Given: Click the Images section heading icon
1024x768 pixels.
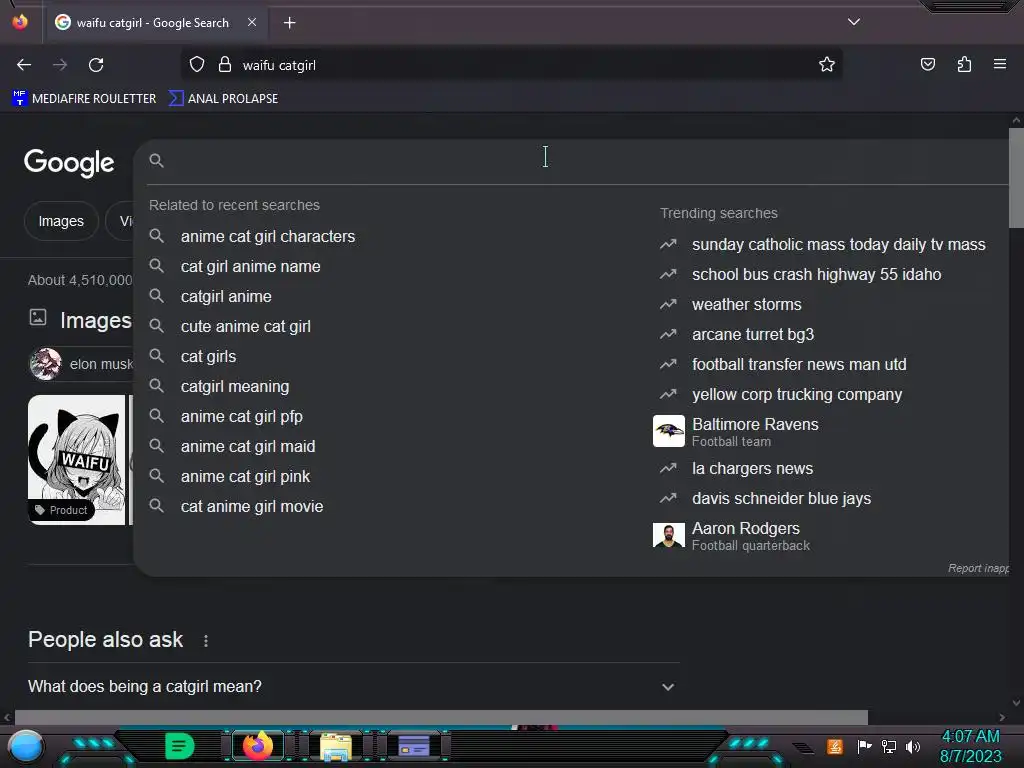Looking at the screenshot, I should point(38,318).
